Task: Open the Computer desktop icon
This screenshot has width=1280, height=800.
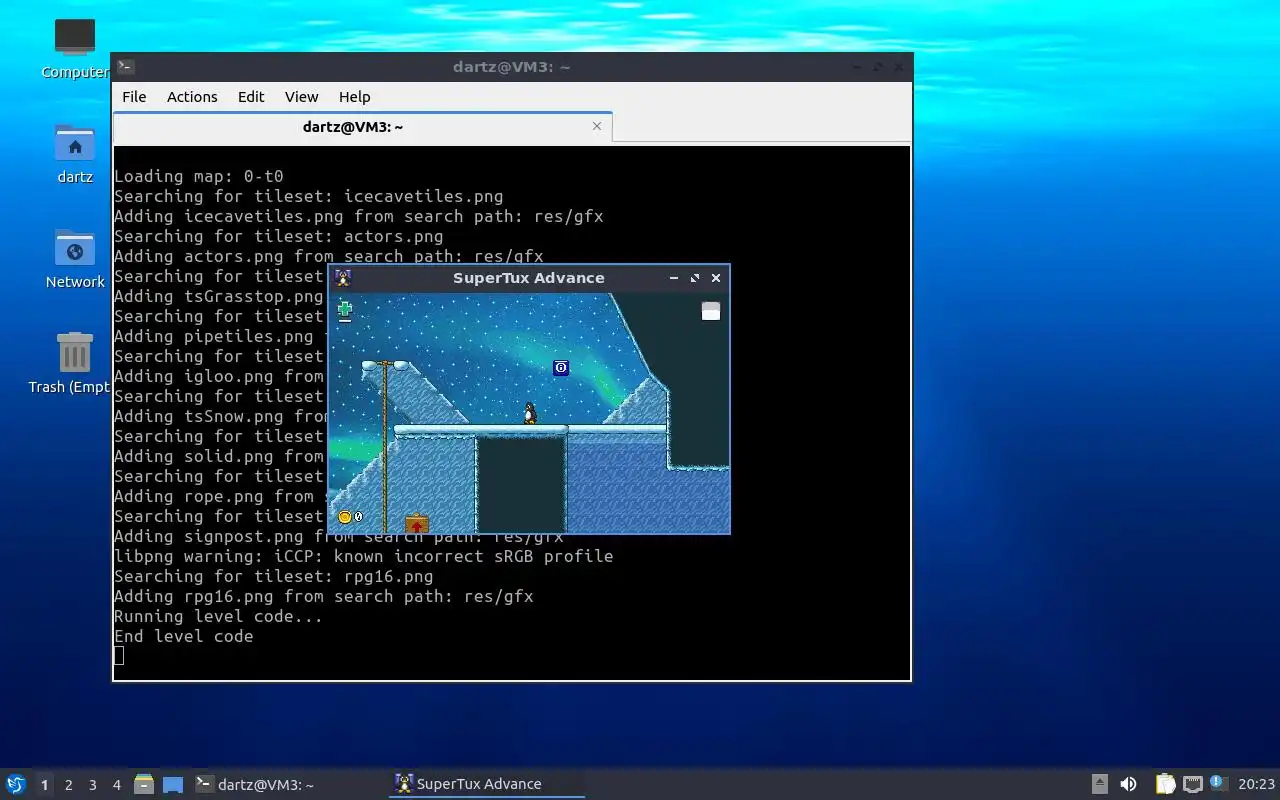Action: pos(75,48)
